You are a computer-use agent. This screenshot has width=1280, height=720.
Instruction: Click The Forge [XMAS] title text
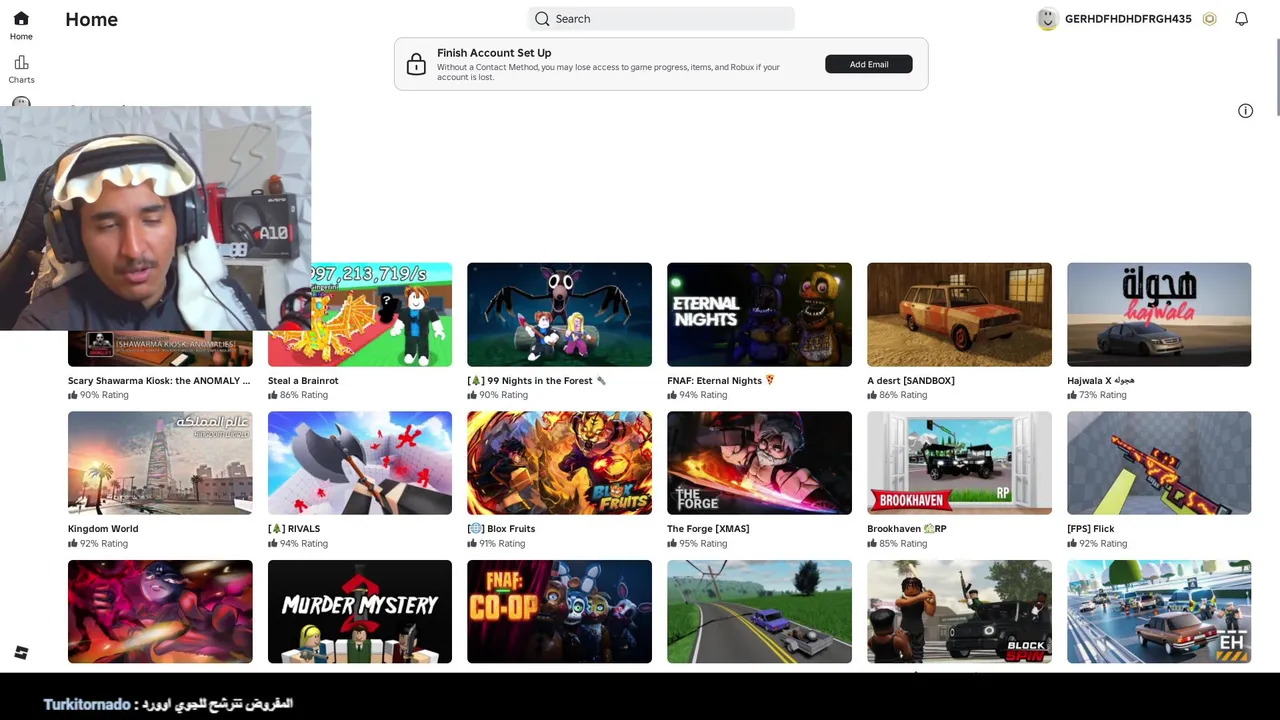708,528
